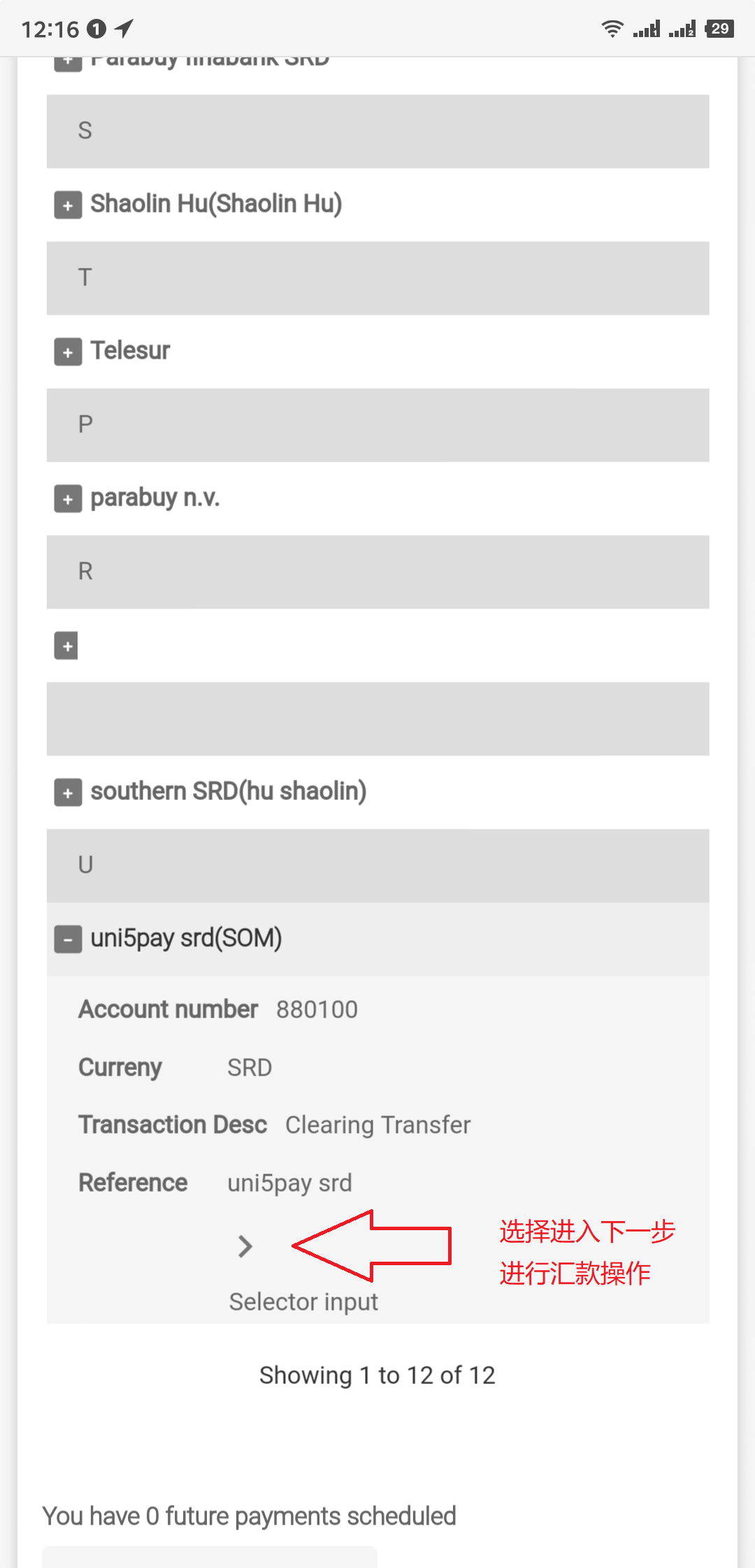Click the Showing 1 to 12 text
The width and height of the screenshot is (755, 1568).
[377, 1375]
